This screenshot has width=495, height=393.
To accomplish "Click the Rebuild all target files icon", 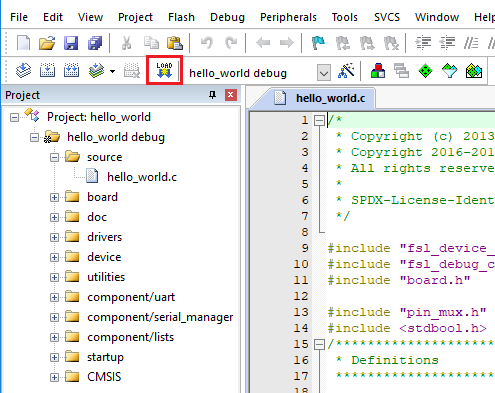I will click(x=71, y=70).
